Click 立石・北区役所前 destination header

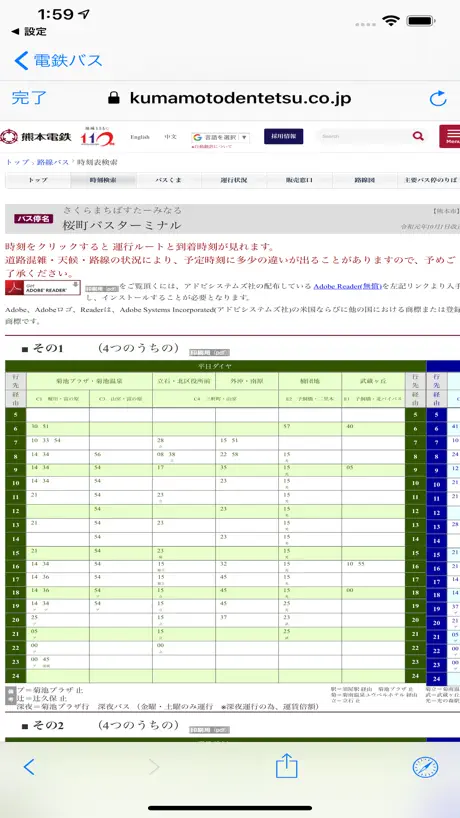(x=184, y=381)
